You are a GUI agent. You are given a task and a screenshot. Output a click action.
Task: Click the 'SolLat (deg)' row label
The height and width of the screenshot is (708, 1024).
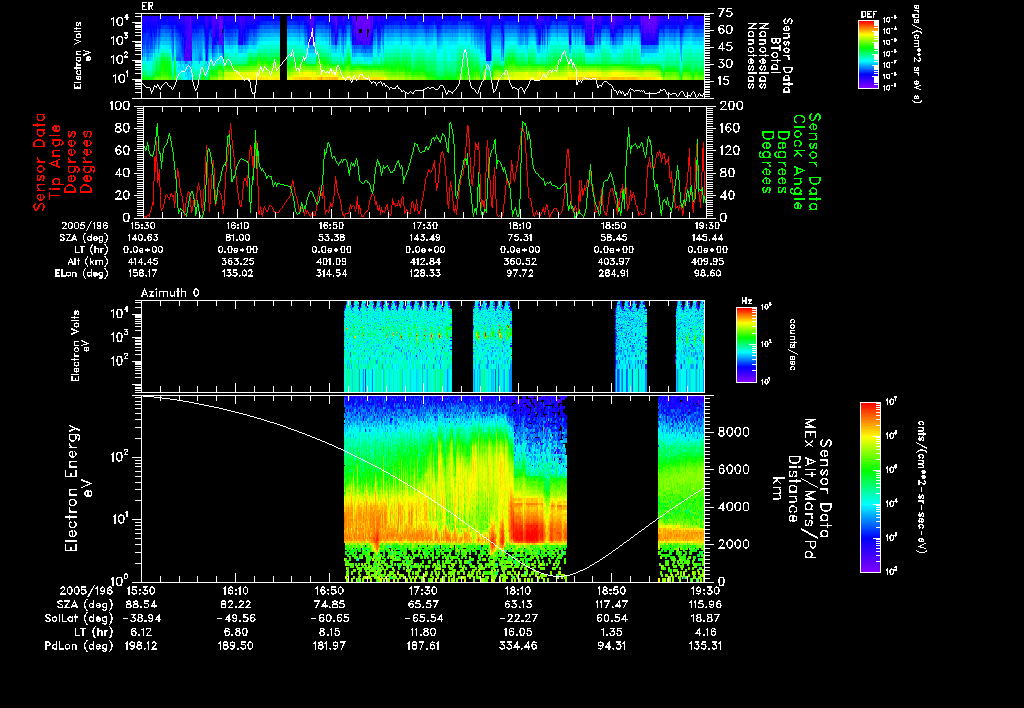pos(78,619)
